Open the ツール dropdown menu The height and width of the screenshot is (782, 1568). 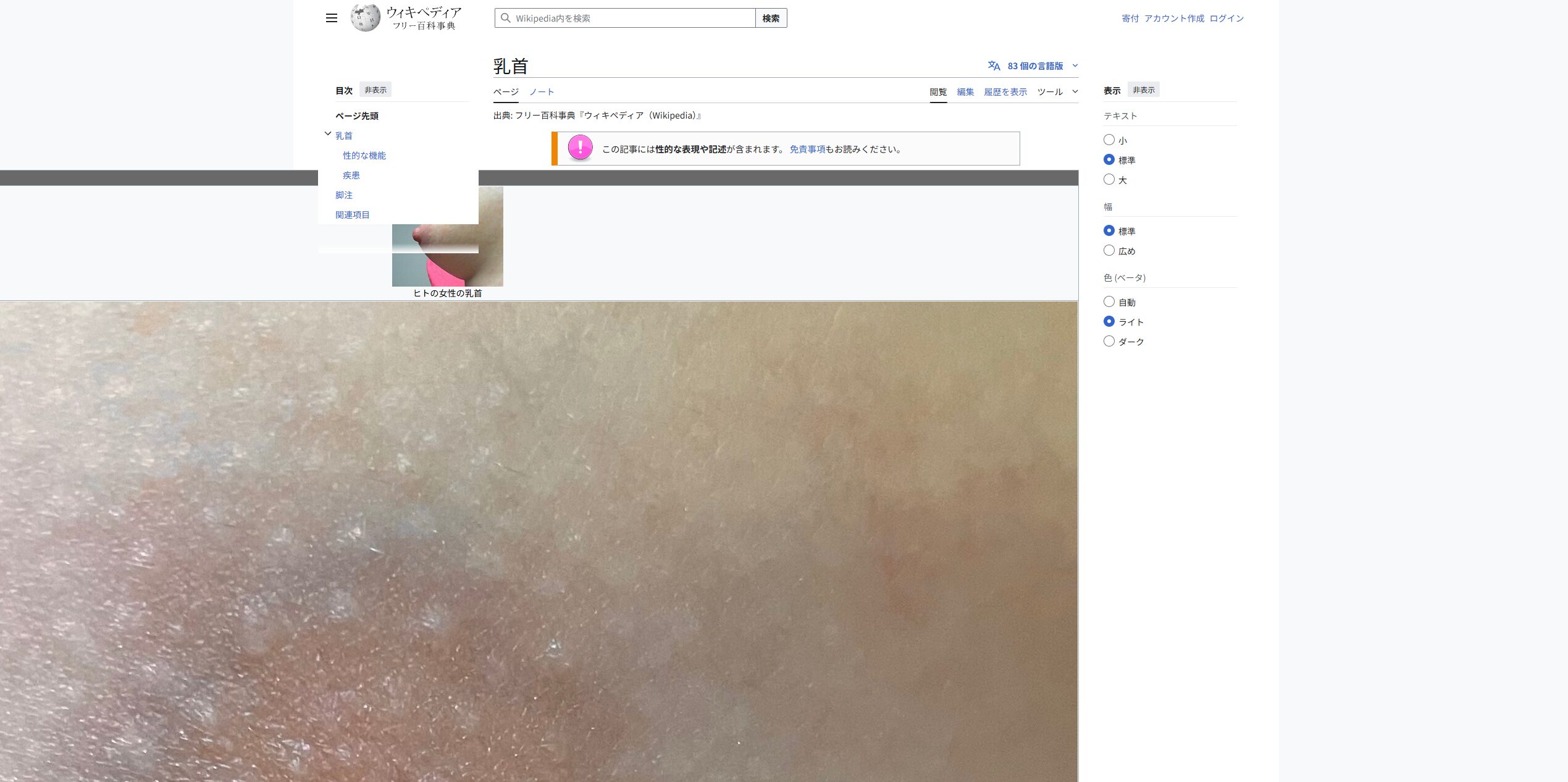(x=1057, y=91)
